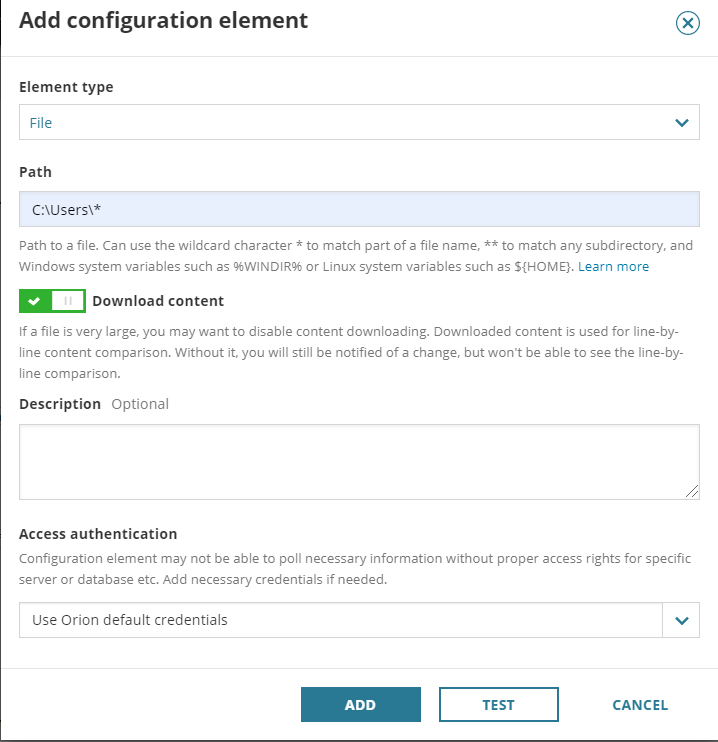The width and height of the screenshot is (718, 742).
Task: Click the chevron in Element type field
Action: click(681, 123)
